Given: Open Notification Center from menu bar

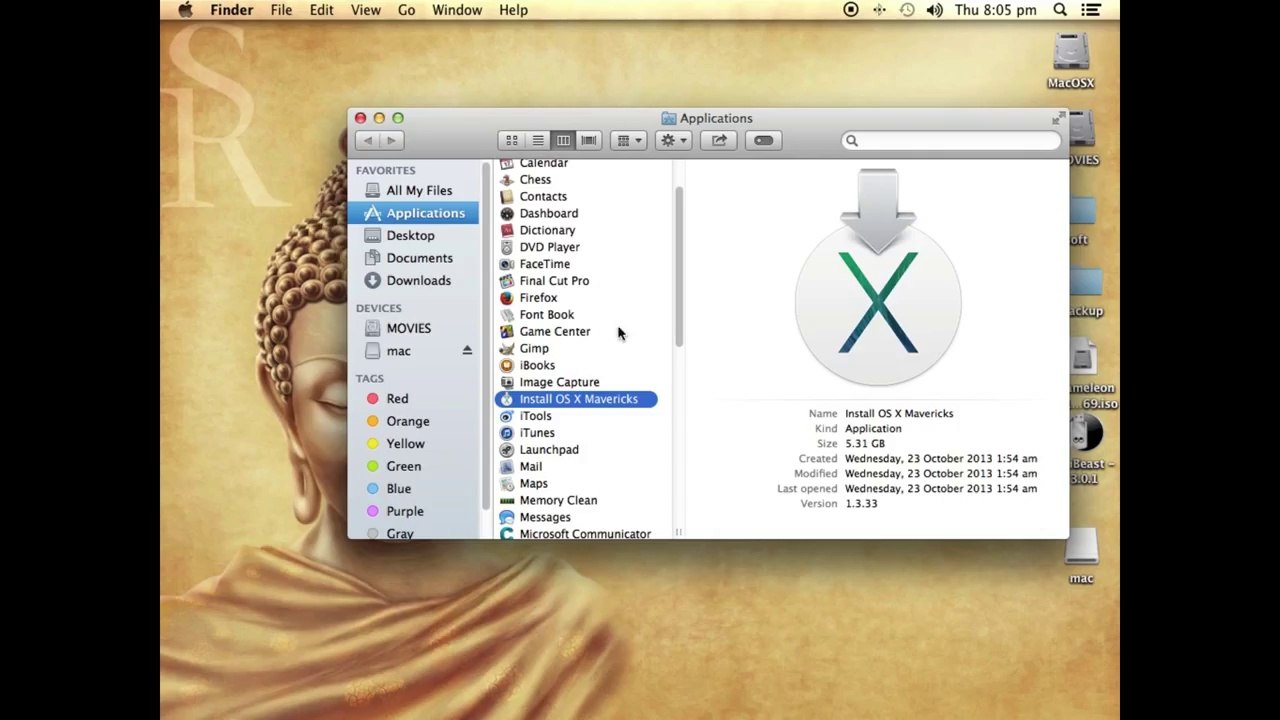Looking at the screenshot, I should pyautogui.click(x=1091, y=10).
